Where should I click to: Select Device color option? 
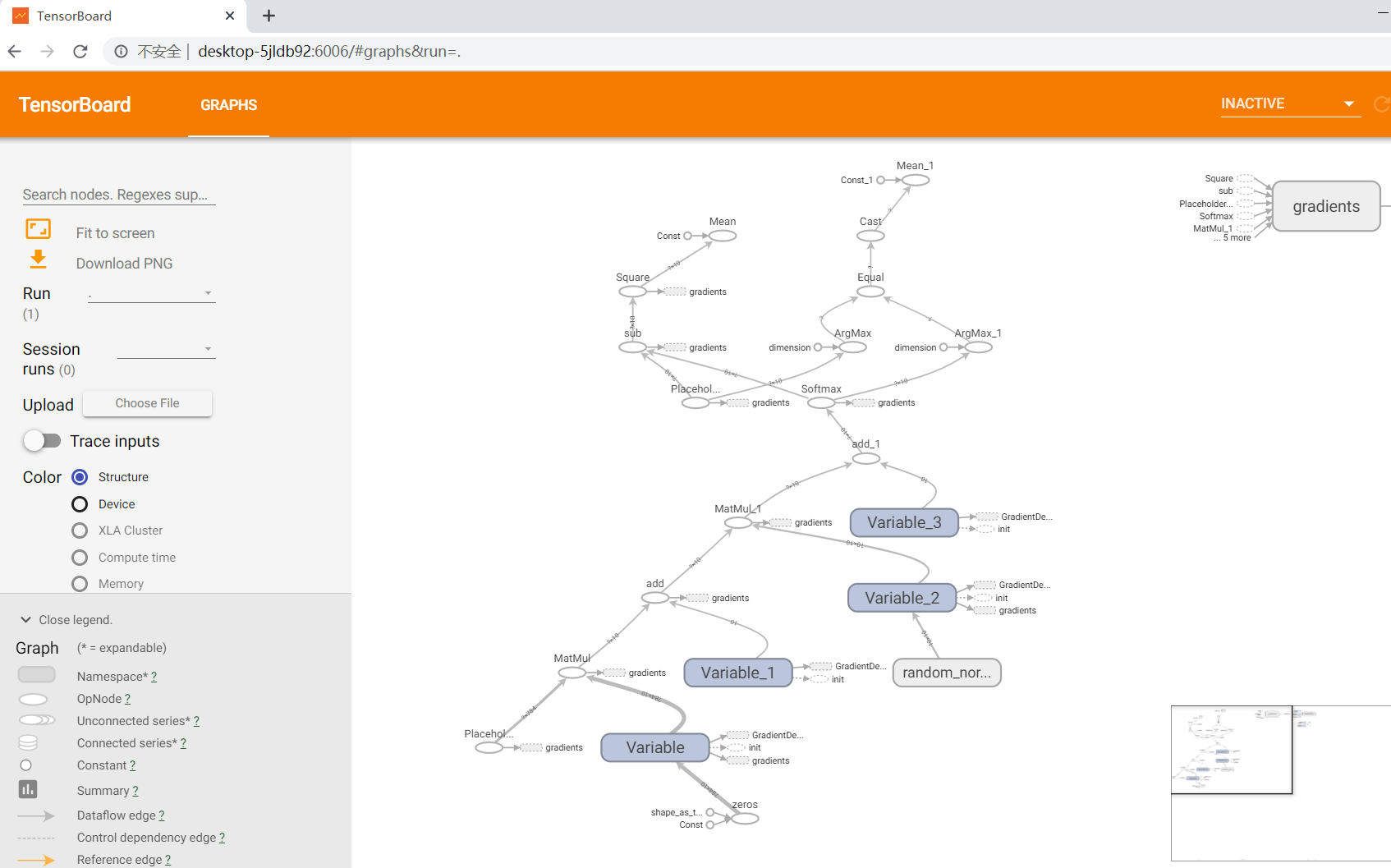click(80, 504)
